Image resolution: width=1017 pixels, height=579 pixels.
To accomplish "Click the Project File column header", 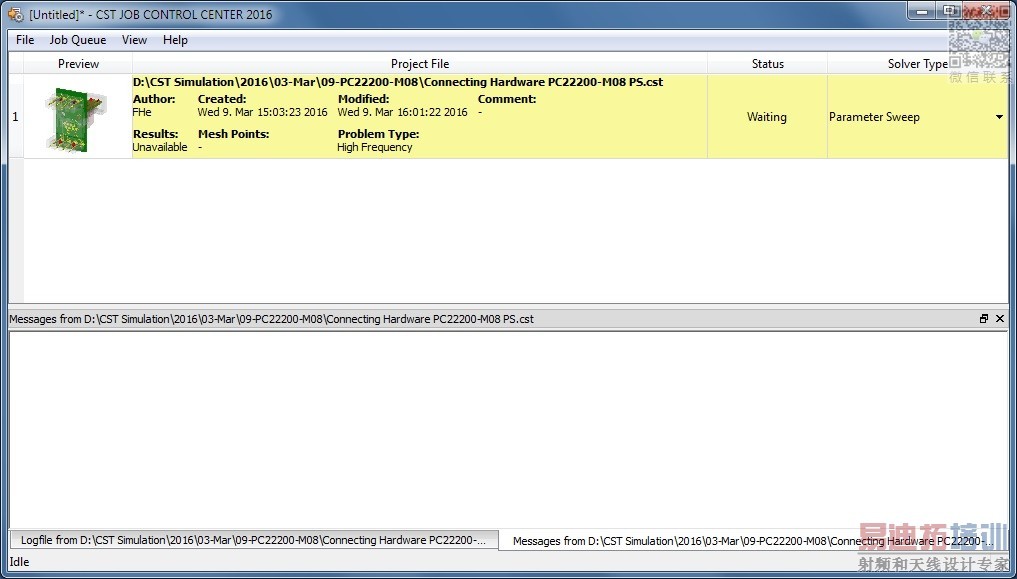I will coord(420,64).
